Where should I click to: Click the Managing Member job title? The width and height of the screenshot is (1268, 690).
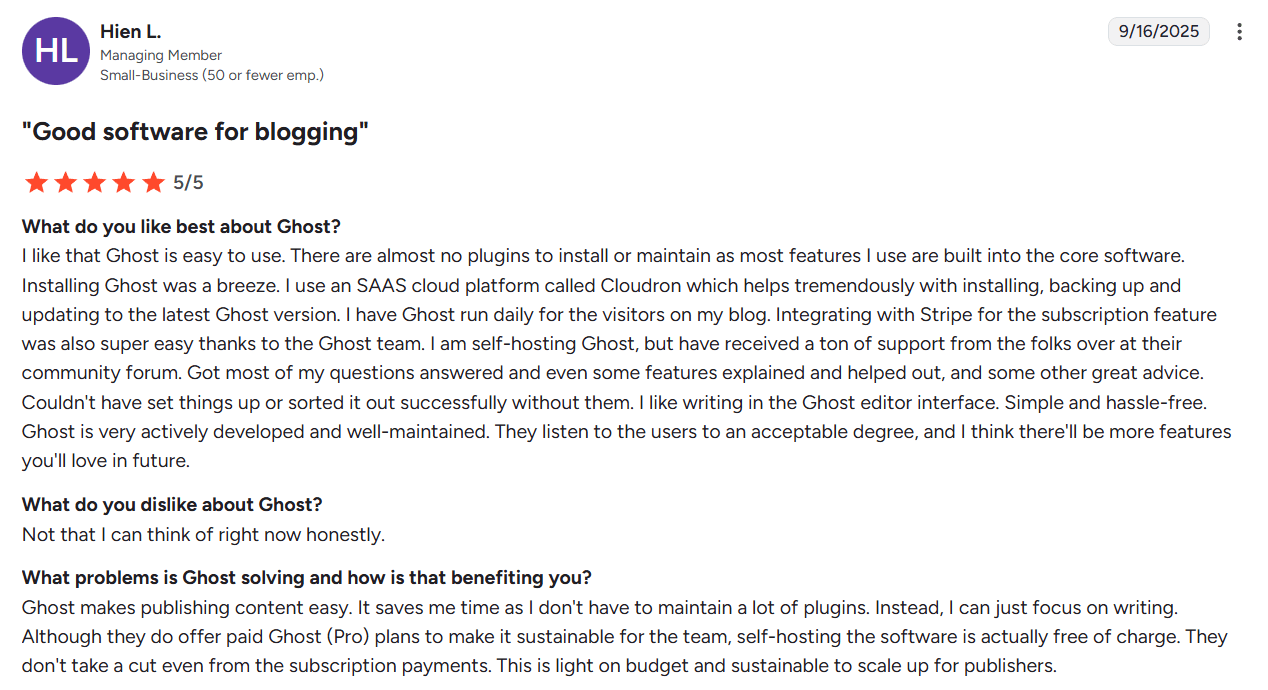click(161, 55)
